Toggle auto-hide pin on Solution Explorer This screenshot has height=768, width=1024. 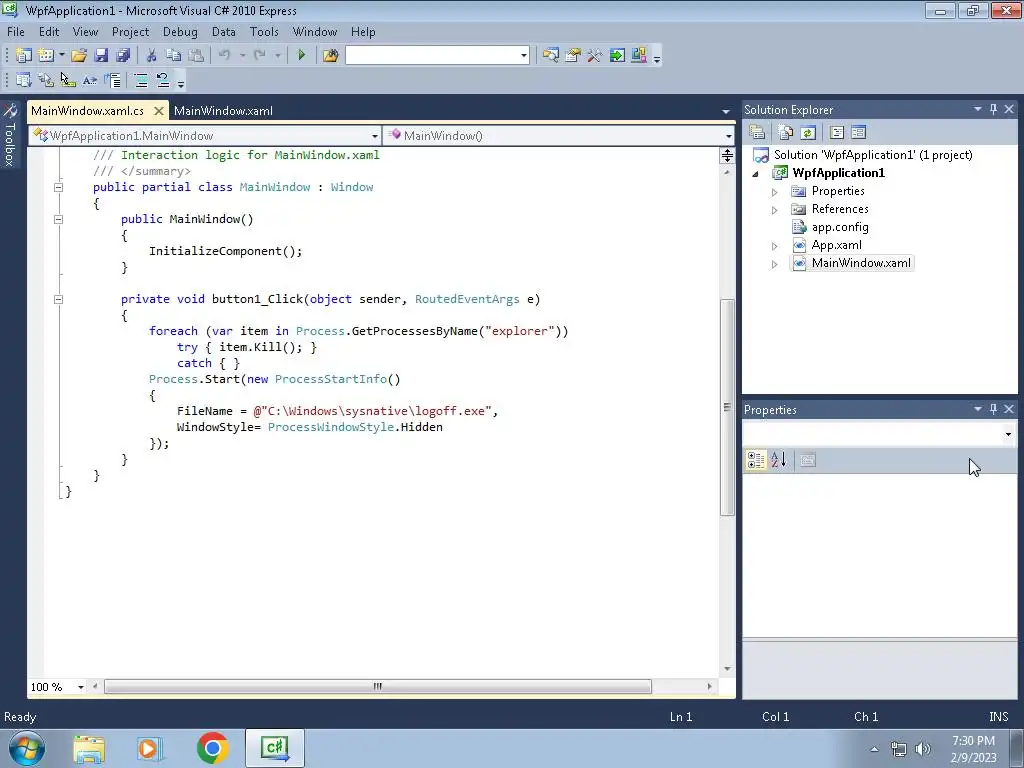(993, 109)
